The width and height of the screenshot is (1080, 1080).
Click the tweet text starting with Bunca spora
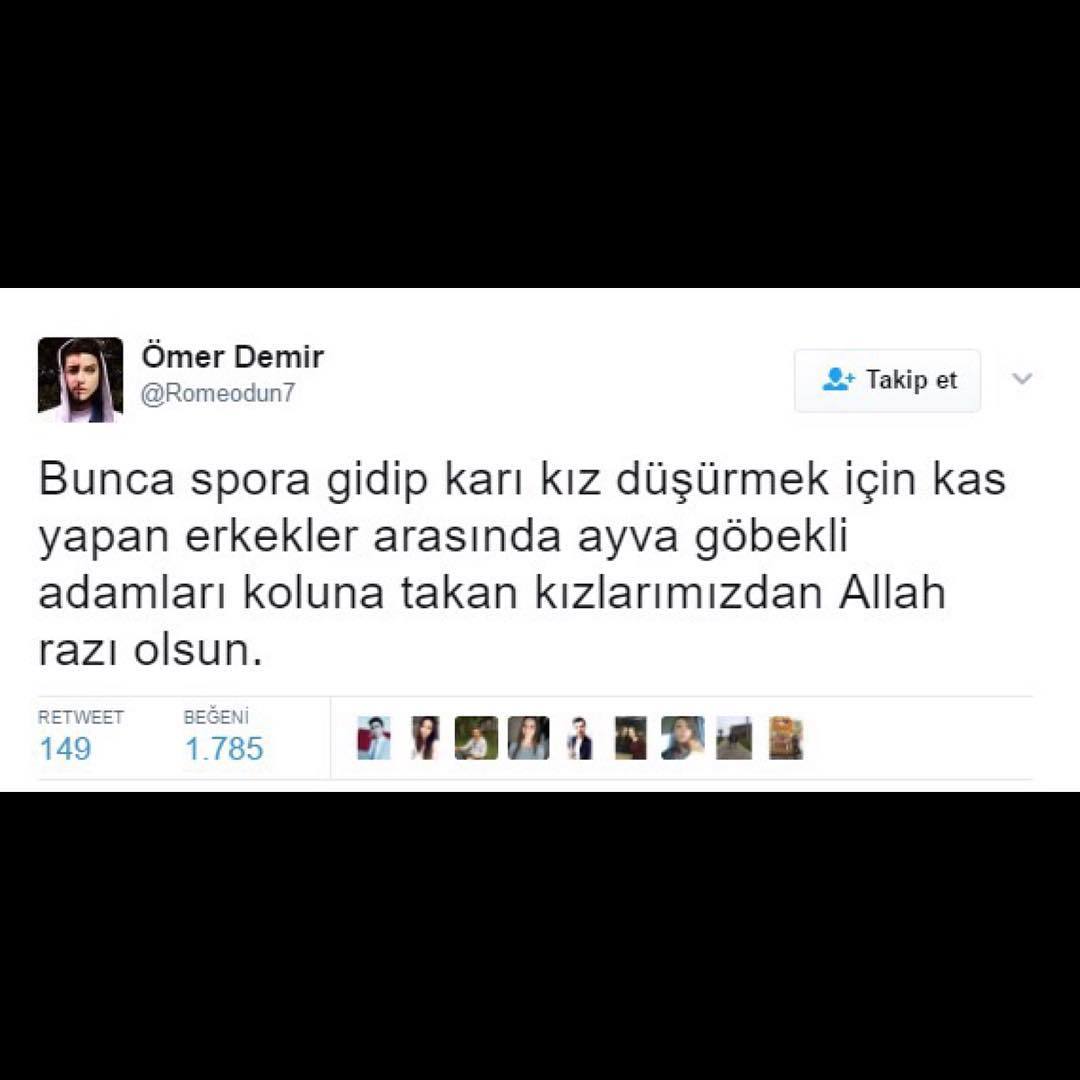(522, 563)
